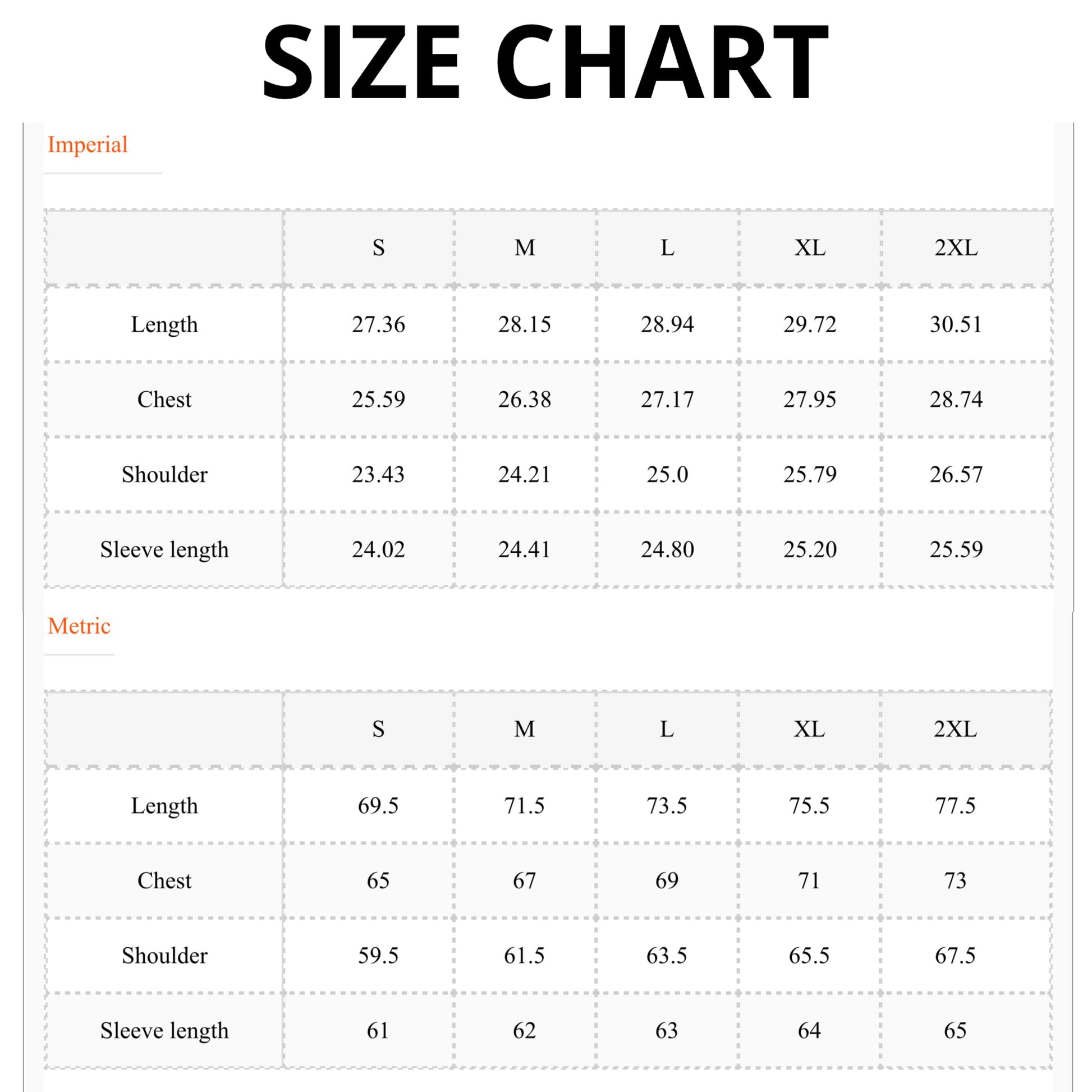This screenshot has height=1092, width=1092.
Task: Click the XL header in Metric table
Action: tap(809, 729)
